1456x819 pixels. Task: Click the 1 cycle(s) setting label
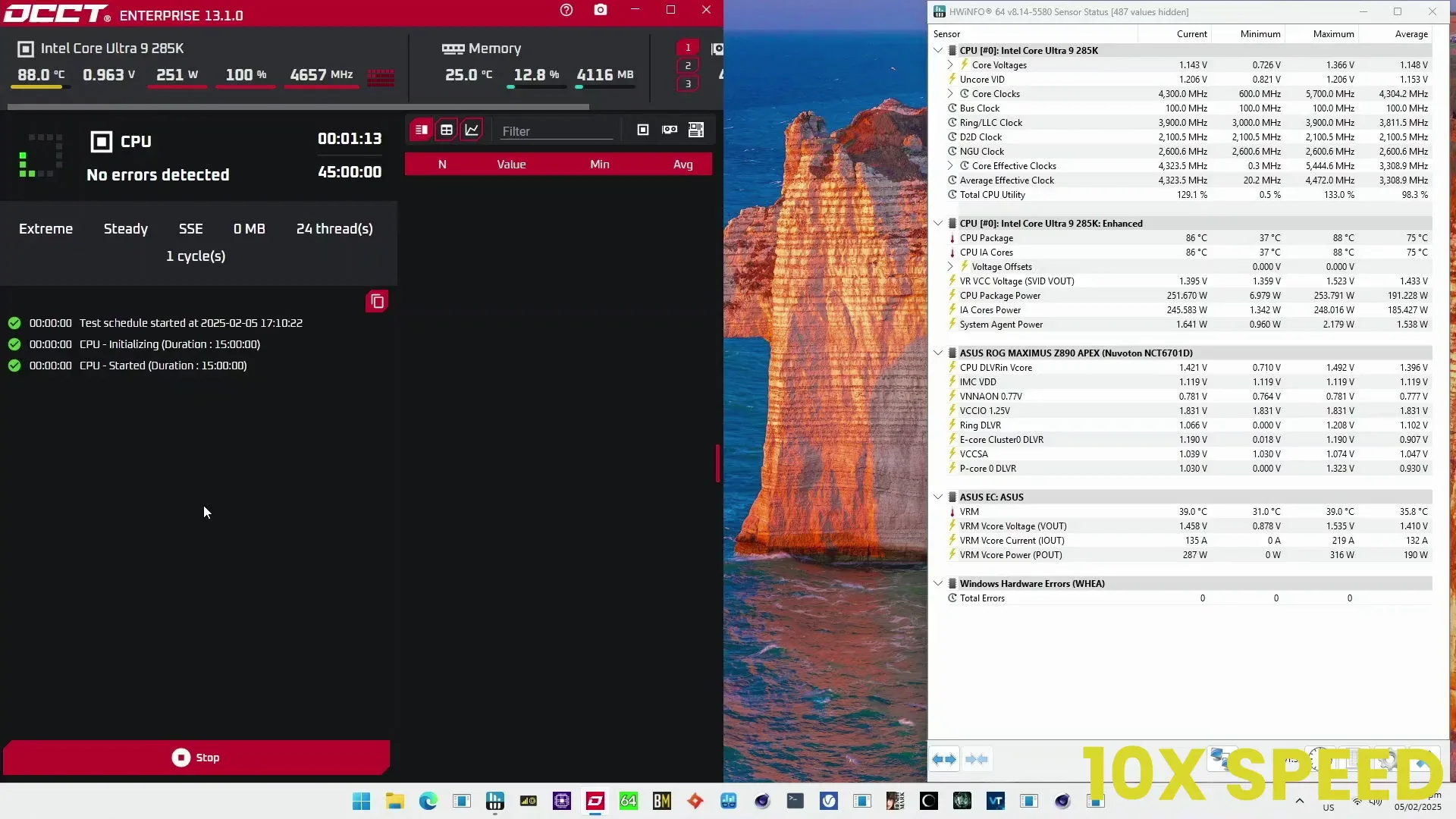196,256
